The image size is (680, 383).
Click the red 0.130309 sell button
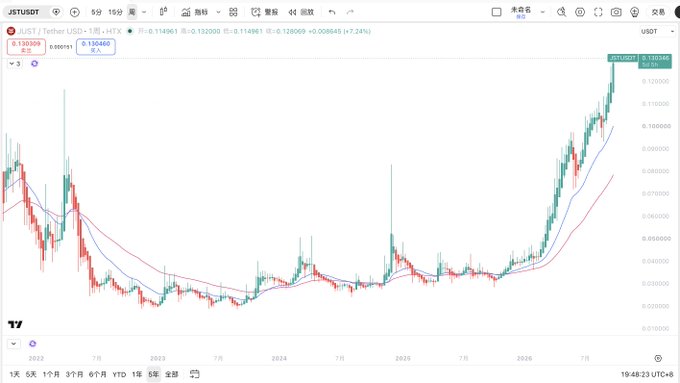(26, 46)
